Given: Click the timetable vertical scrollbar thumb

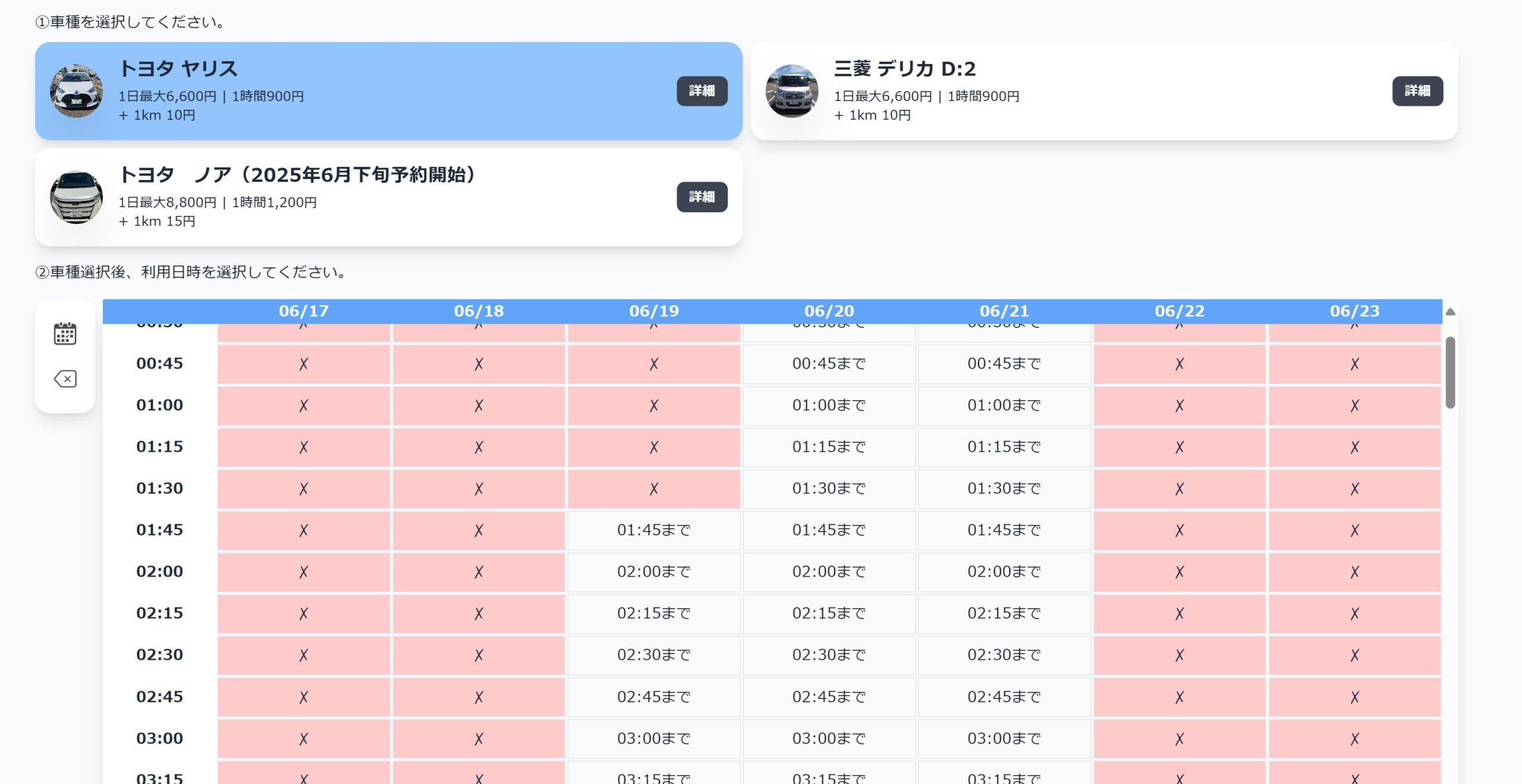Looking at the screenshot, I should [1450, 373].
